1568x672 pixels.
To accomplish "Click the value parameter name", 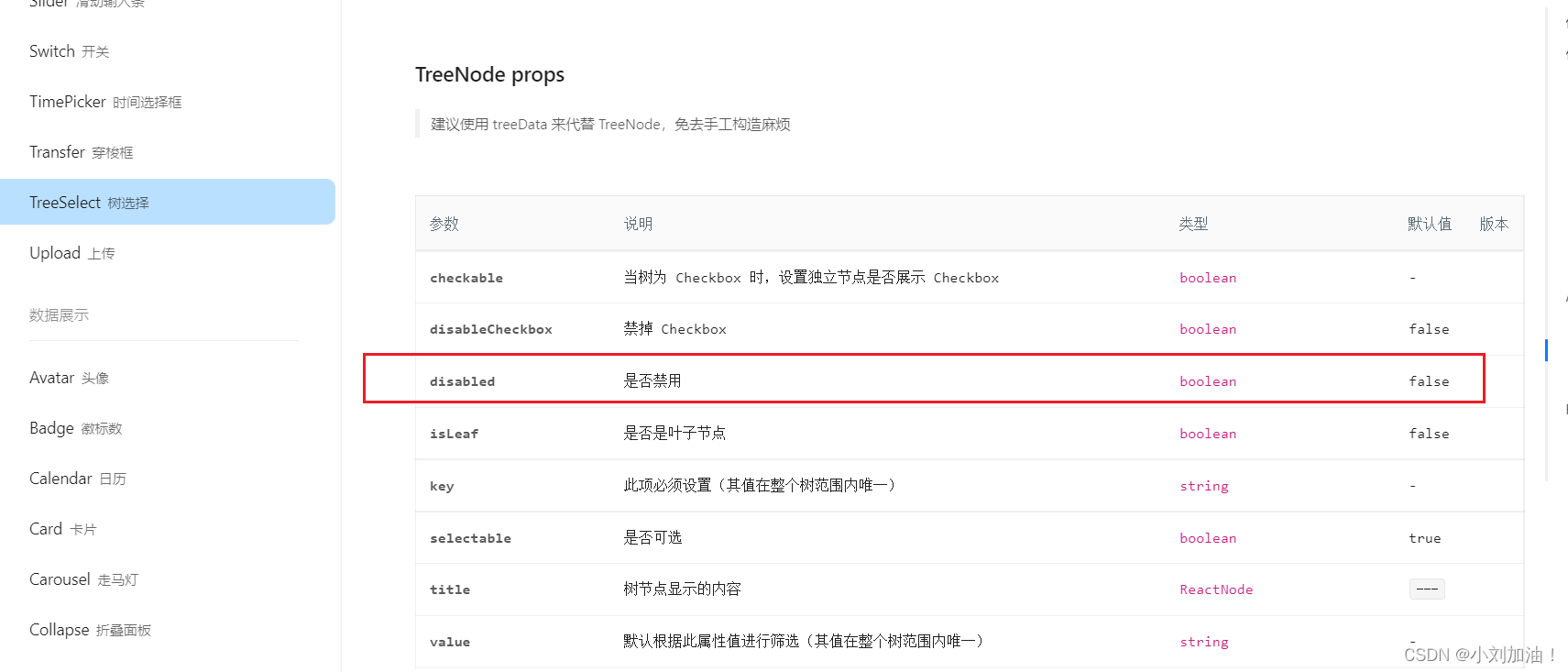I will tap(450, 642).
